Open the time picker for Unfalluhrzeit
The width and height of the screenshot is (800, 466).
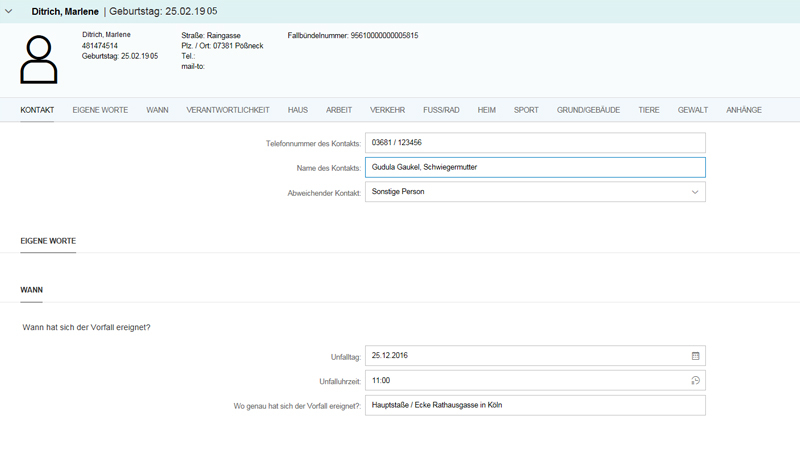pyautogui.click(x=695, y=381)
